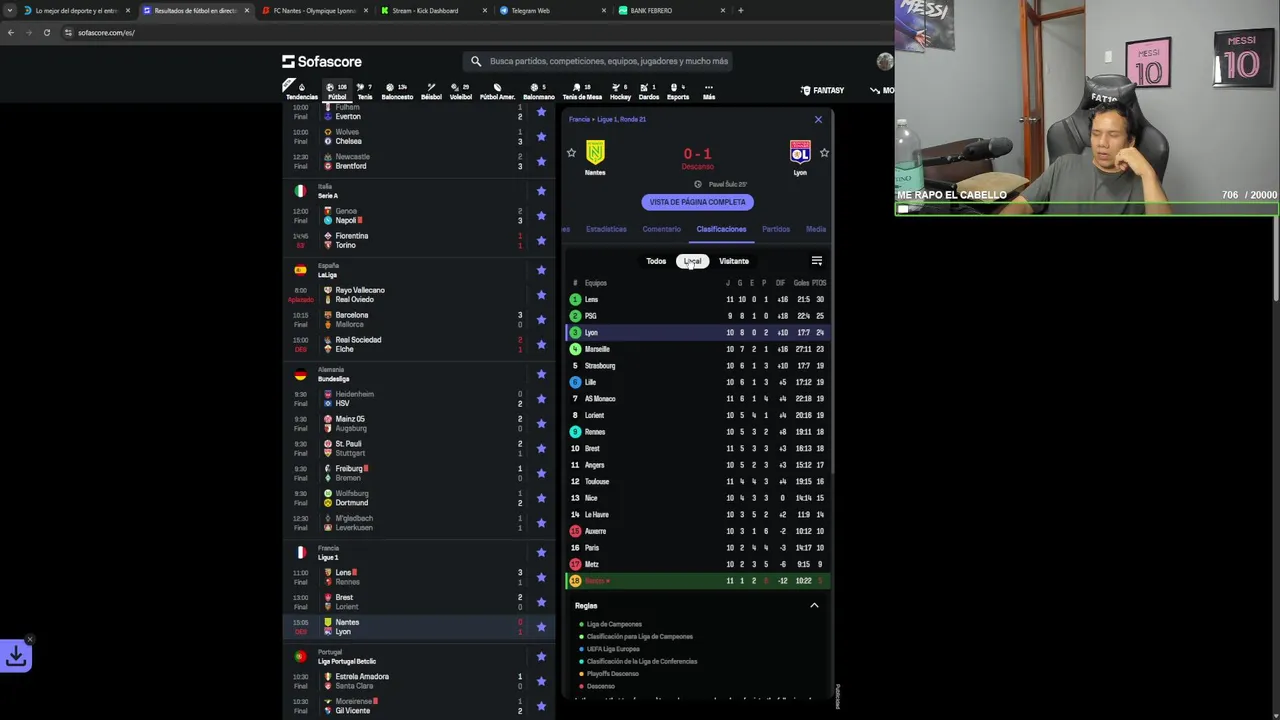Collapse the Reglas section

click(814, 605)
